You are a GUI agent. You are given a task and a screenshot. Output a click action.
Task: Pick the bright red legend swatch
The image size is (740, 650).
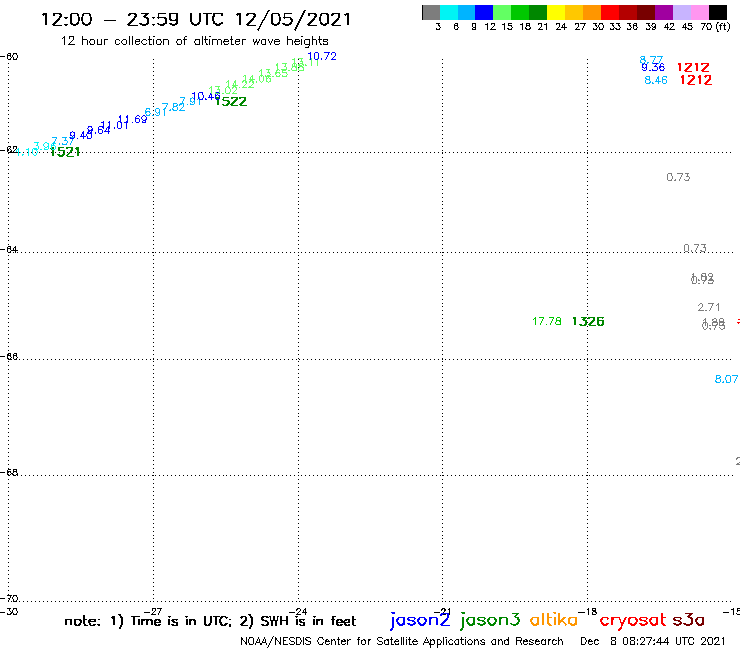610,12
